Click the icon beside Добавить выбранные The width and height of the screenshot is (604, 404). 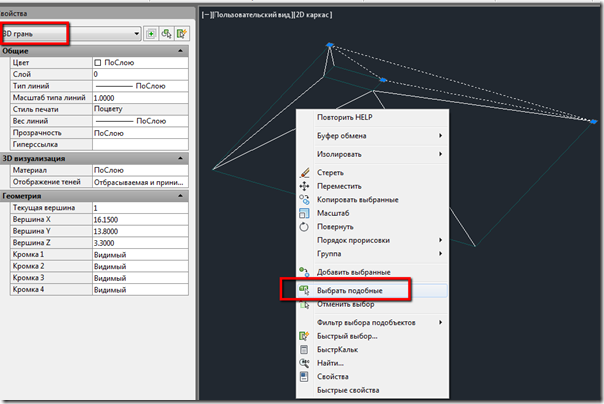pos(304,272)
